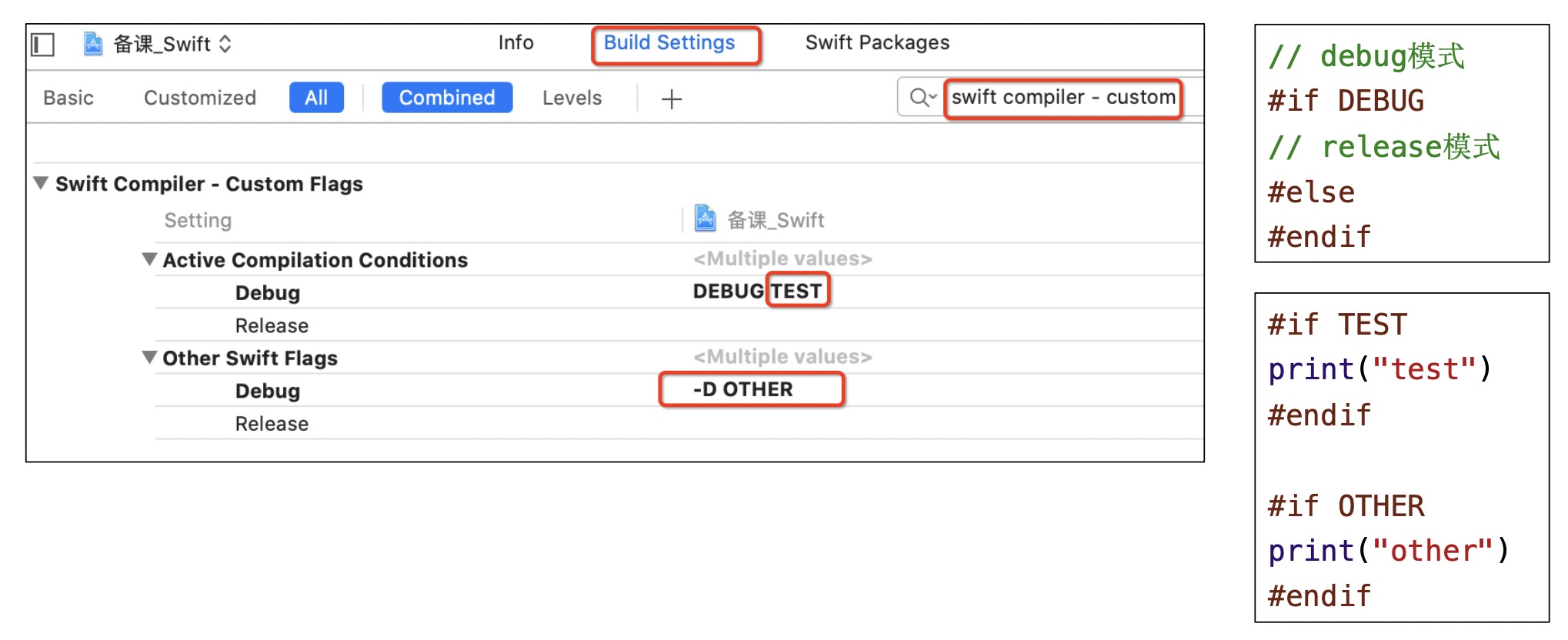Click the 备课_Swift column header icon
1568x640 pixels.
coord(705,219)
